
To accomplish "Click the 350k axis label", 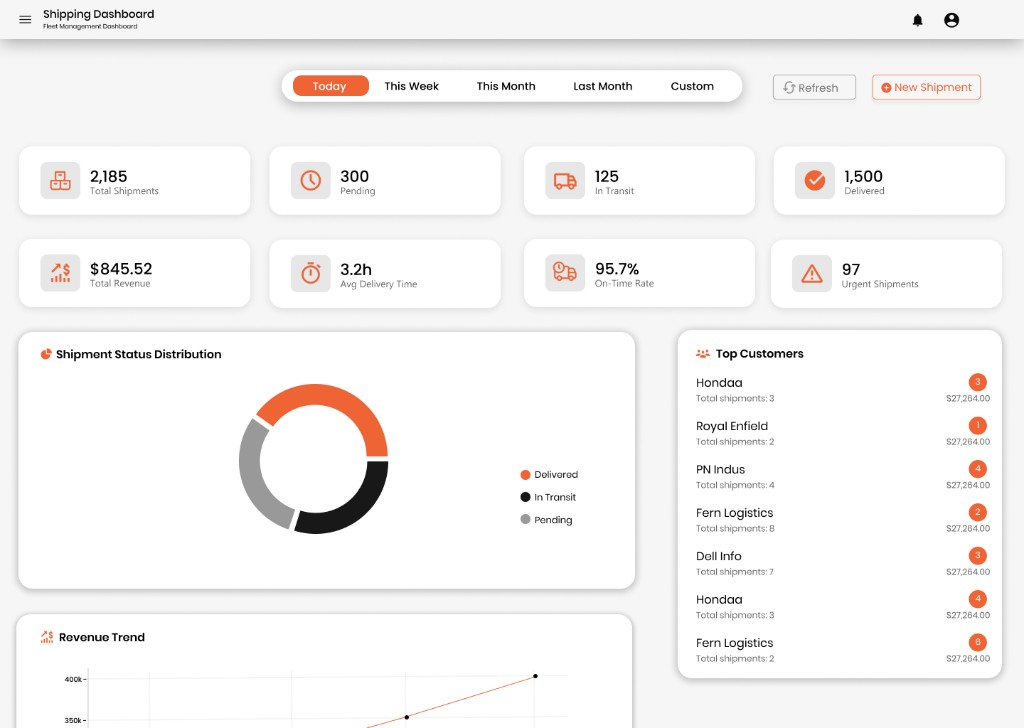I will click(x=72, y=720).
